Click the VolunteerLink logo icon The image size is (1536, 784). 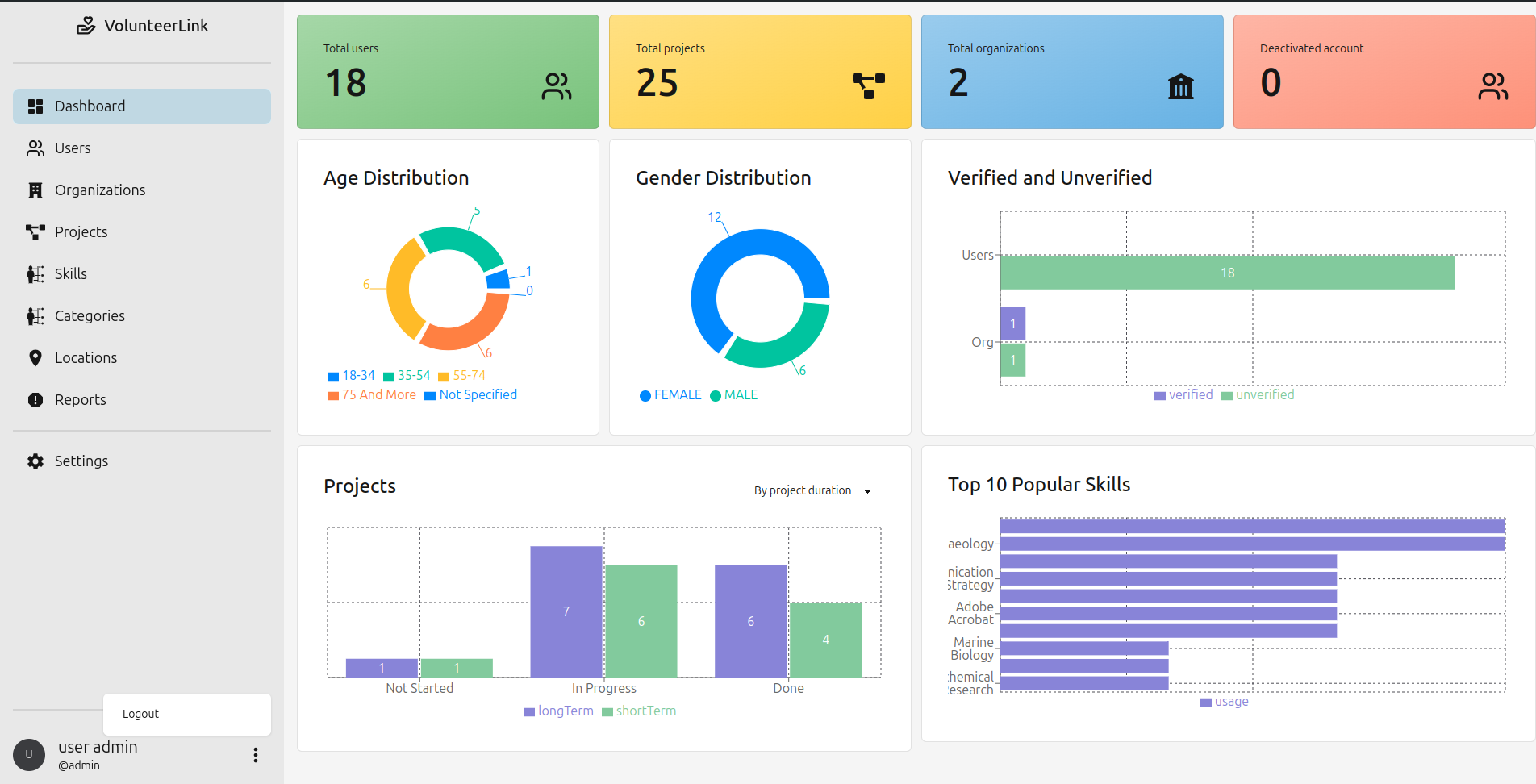[86, 26]
